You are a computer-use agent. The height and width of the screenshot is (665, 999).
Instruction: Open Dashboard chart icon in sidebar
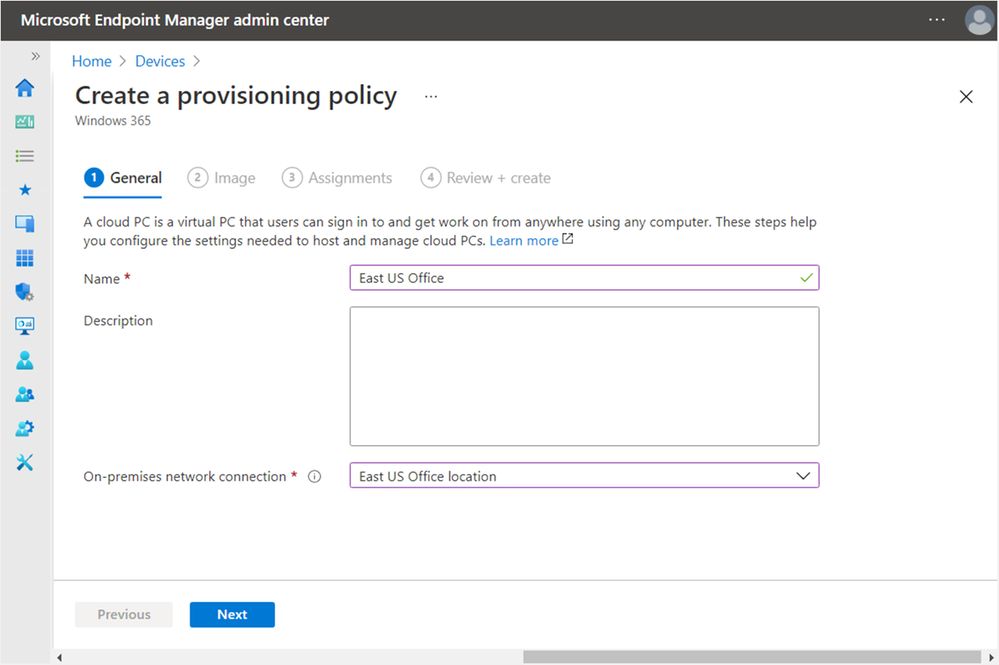point(25,122)
